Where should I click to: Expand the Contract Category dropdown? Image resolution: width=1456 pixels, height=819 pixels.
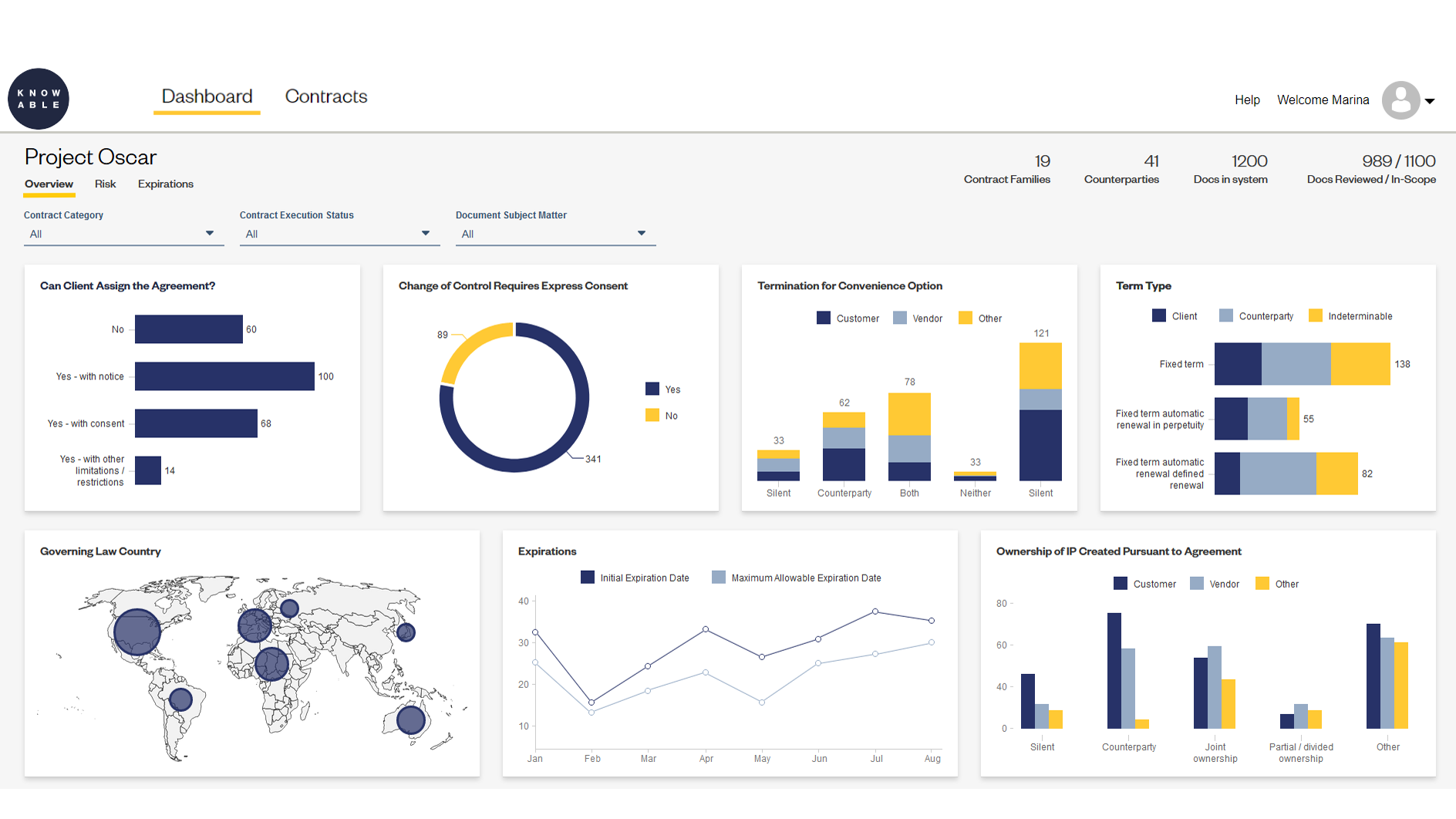point(124,234)
